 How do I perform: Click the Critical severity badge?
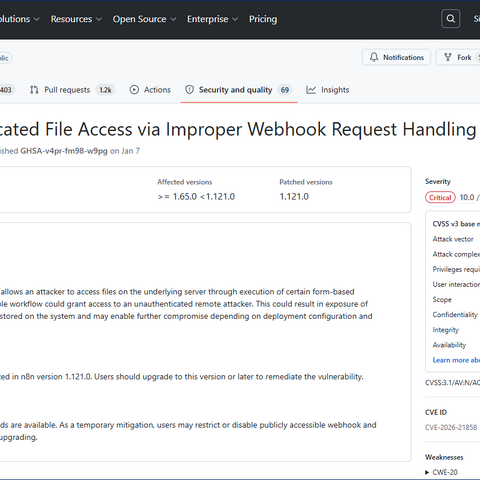[440, 198]
